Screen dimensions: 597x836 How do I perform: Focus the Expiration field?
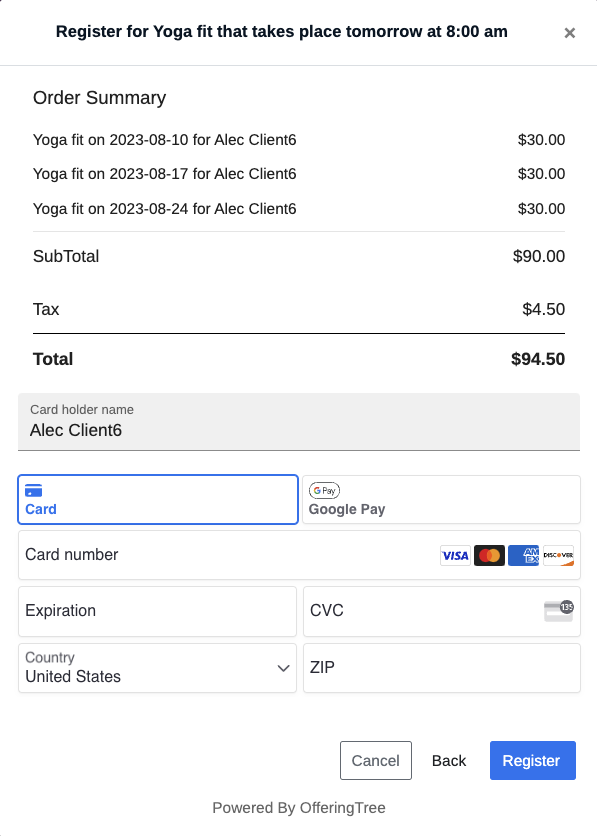[x=157, y=612]
